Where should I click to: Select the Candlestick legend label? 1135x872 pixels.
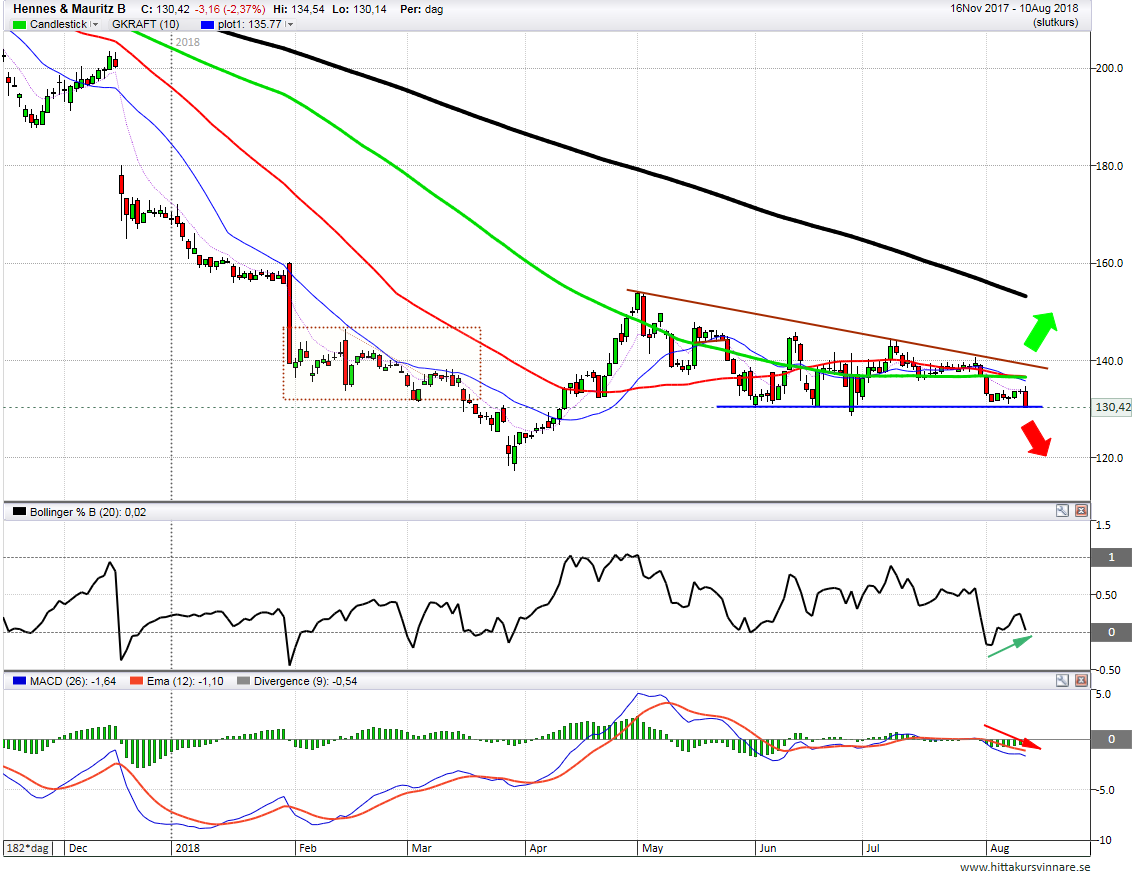59,24
